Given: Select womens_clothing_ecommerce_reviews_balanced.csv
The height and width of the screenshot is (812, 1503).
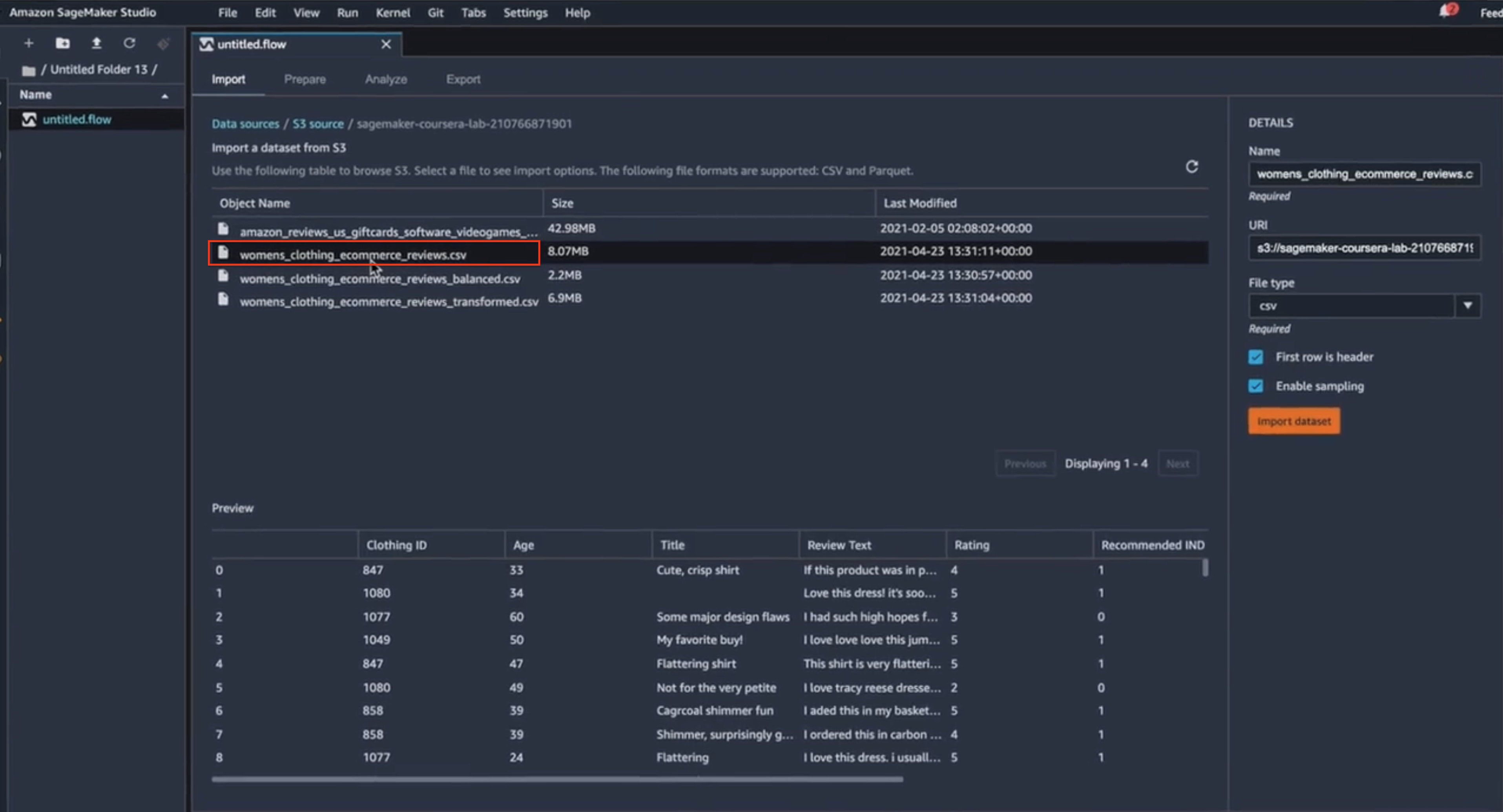Looking at the screenshot, I should (x=380, y=279).
